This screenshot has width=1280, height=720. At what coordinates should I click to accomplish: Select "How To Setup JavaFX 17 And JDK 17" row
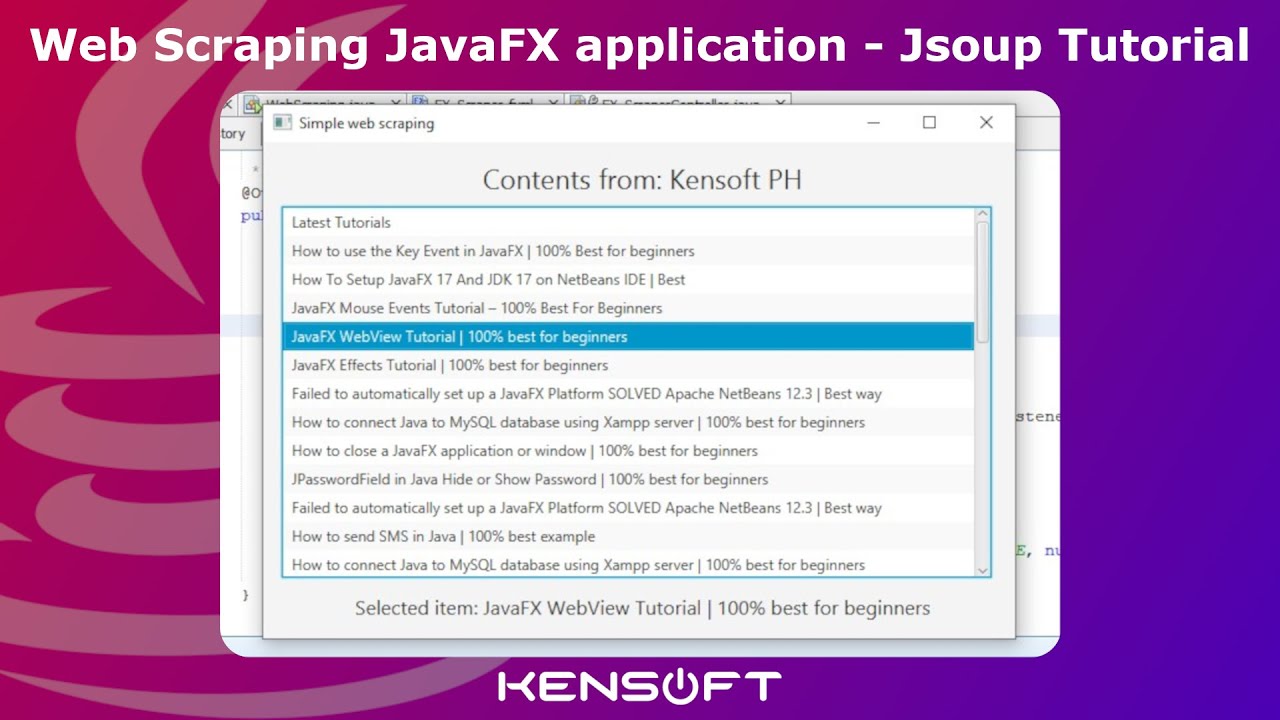coord(628,279)
